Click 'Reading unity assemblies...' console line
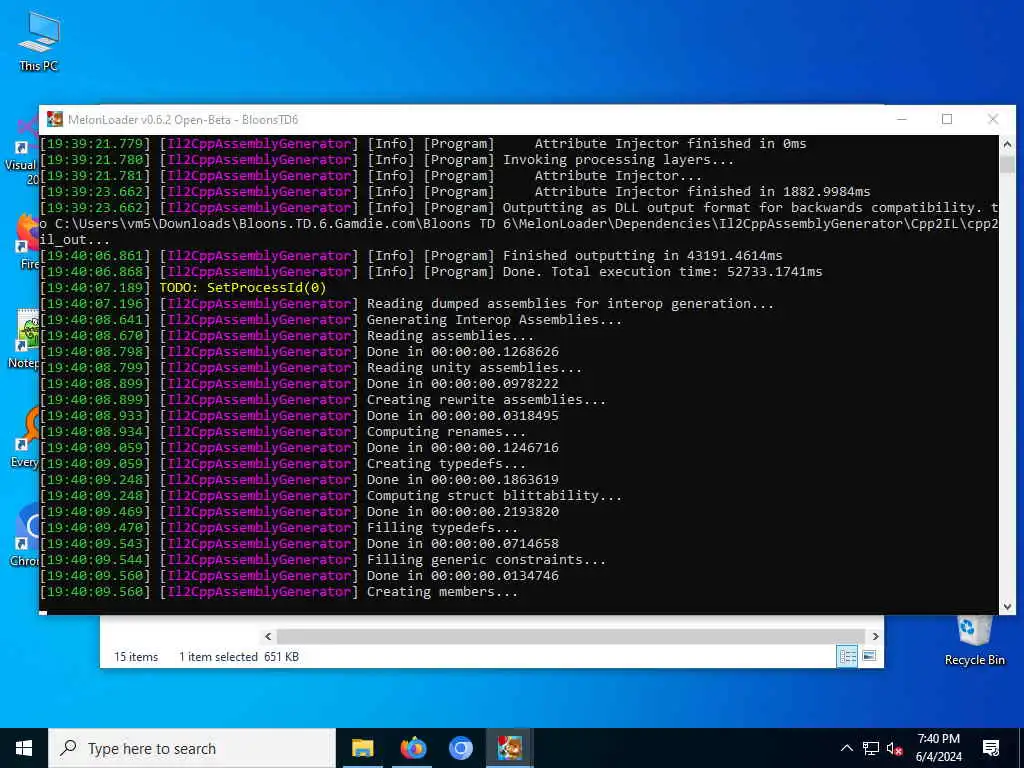Screen dimensions: 1024x768 pyautogui.click(x=474, y=368)
